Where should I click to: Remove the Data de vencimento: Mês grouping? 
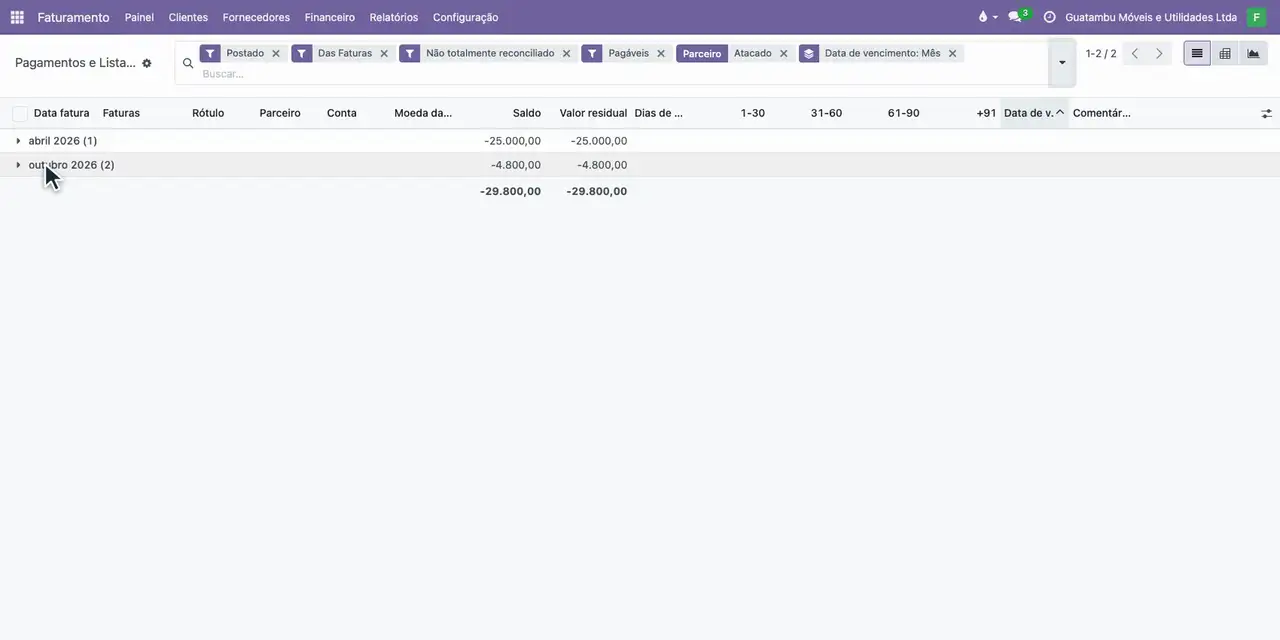952,54
